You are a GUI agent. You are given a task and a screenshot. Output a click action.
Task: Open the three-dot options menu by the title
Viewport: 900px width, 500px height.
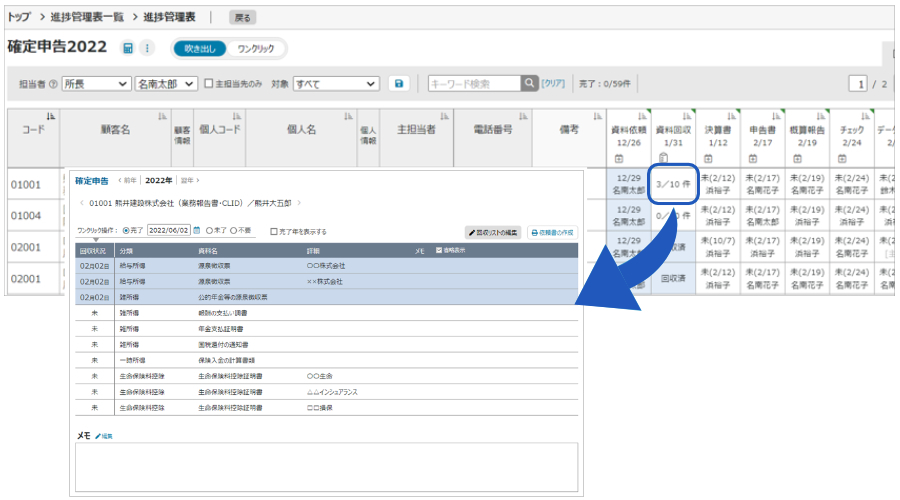147,48
